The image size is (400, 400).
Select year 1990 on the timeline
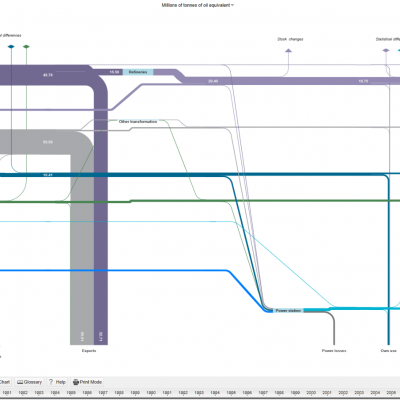point(151,393)
